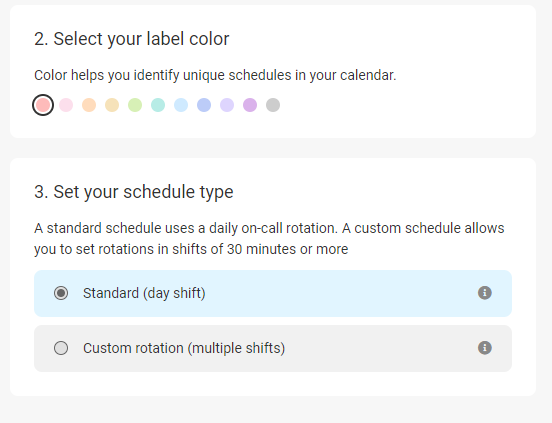Click the schedule type description paragraph

coord(269,239)
